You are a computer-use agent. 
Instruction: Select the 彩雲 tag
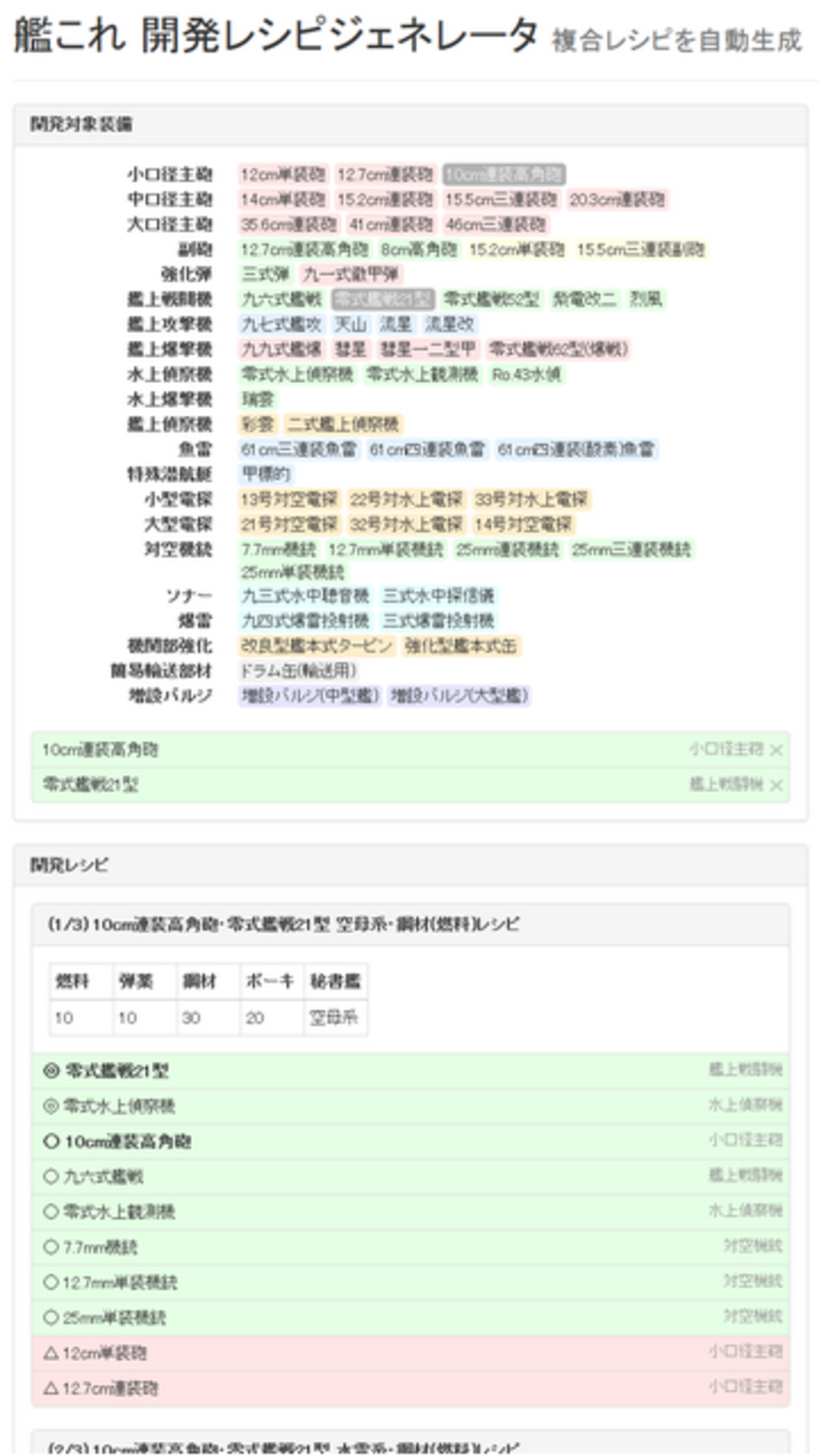click(x=258, y=425)
